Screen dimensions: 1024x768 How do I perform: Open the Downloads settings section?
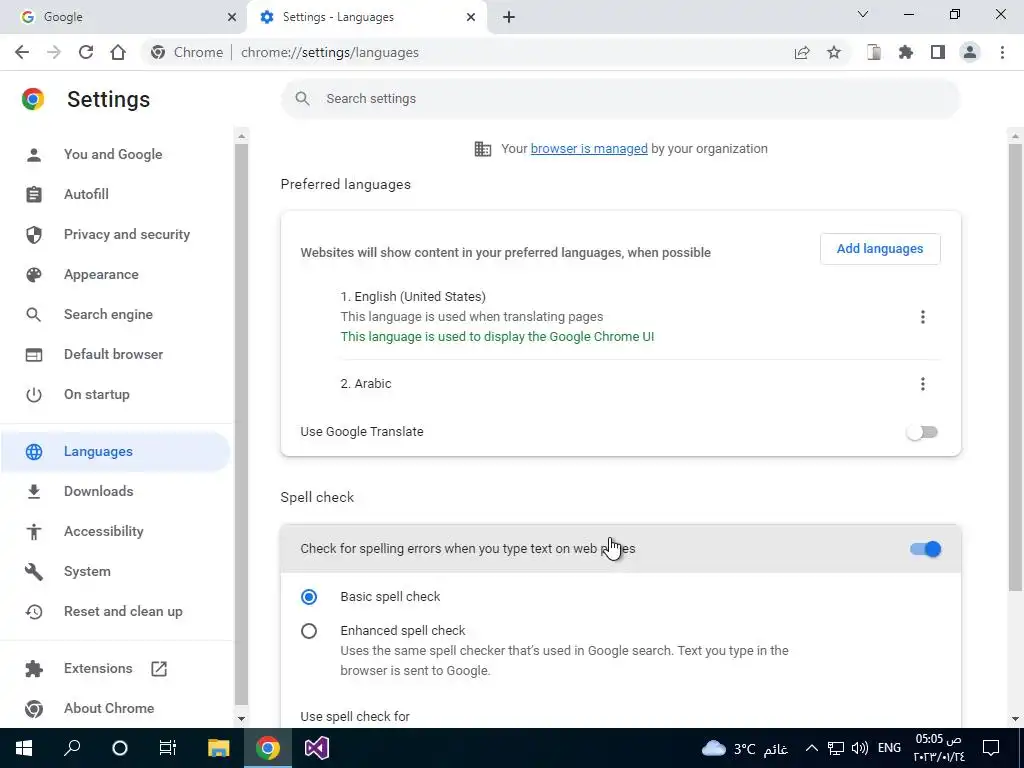pos(99,491)
